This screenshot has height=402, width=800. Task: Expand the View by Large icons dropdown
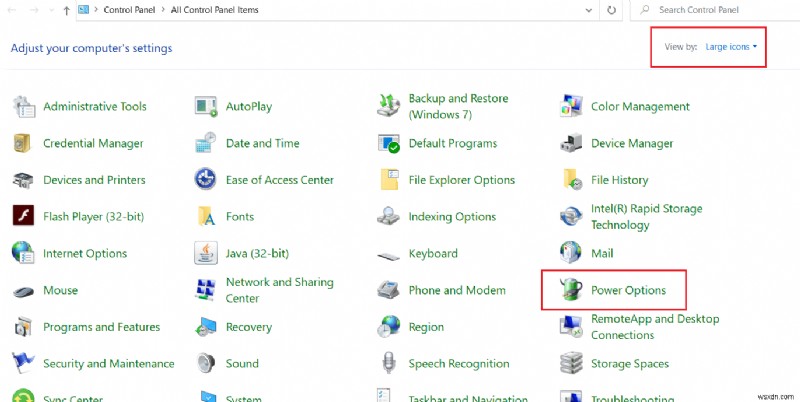tap(732, 47)
